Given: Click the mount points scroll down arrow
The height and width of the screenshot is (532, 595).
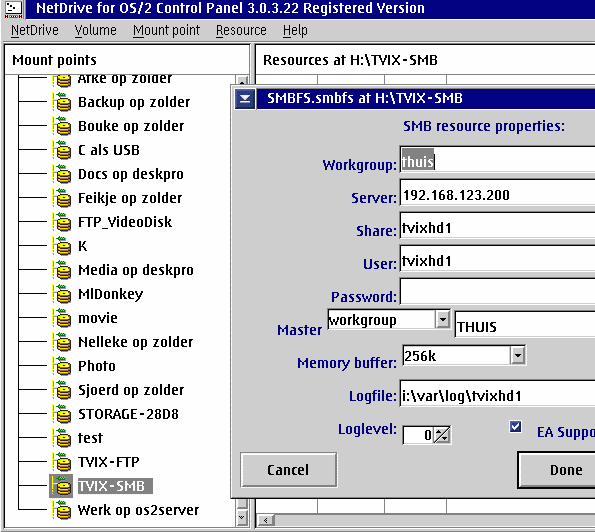Looking at the screenshot, I should pos(242,517).
